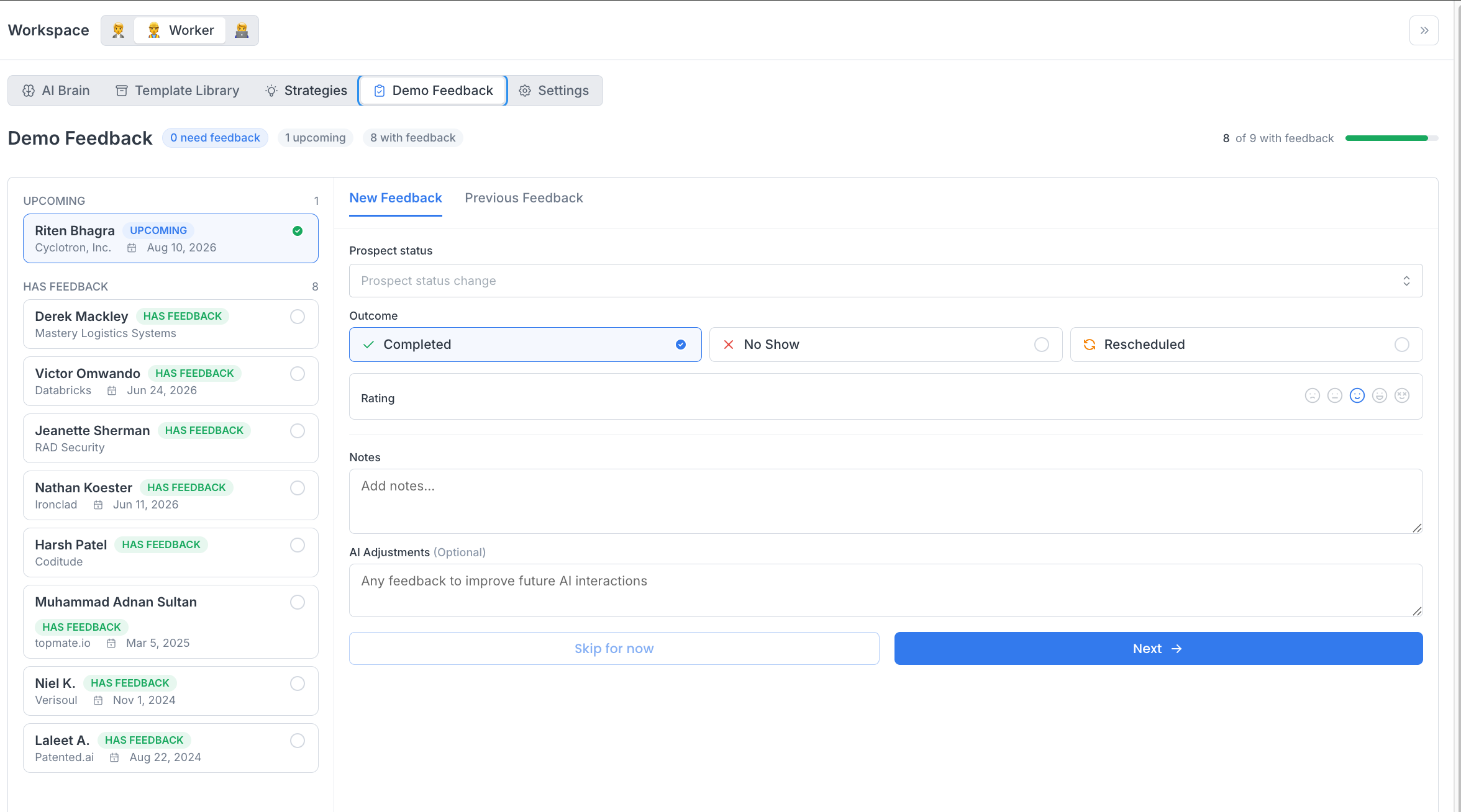Click the calendar icon beside Aug 22, 2024
Image resolution: width=1461 pixels, height=812 pixels.
click(x=114, y=757)
